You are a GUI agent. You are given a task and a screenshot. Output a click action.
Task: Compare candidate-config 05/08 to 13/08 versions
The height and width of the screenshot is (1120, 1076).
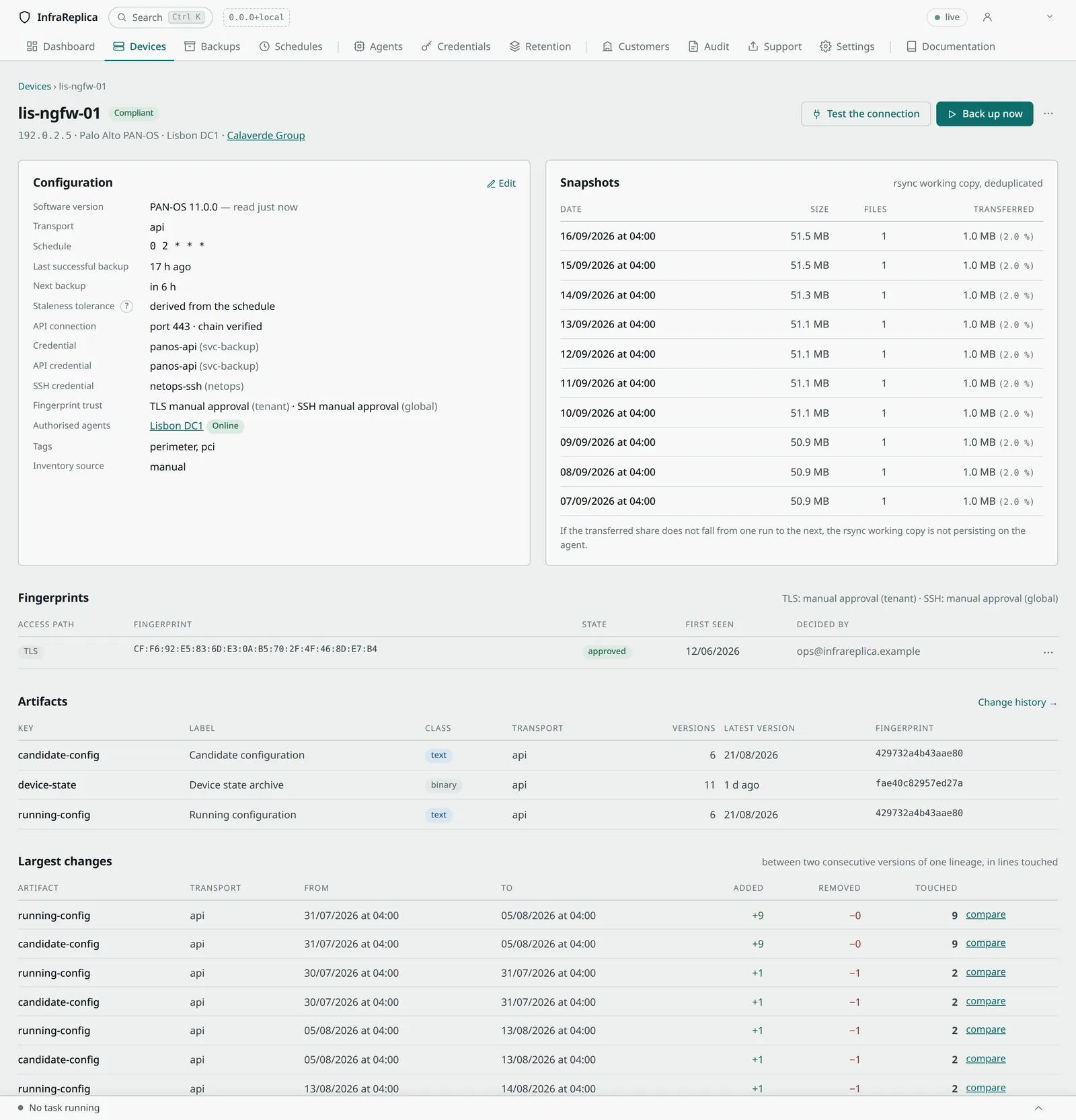point(985,1058)
